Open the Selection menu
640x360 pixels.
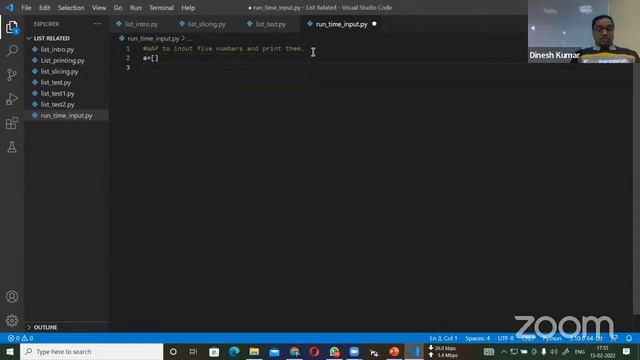(71, 8)
